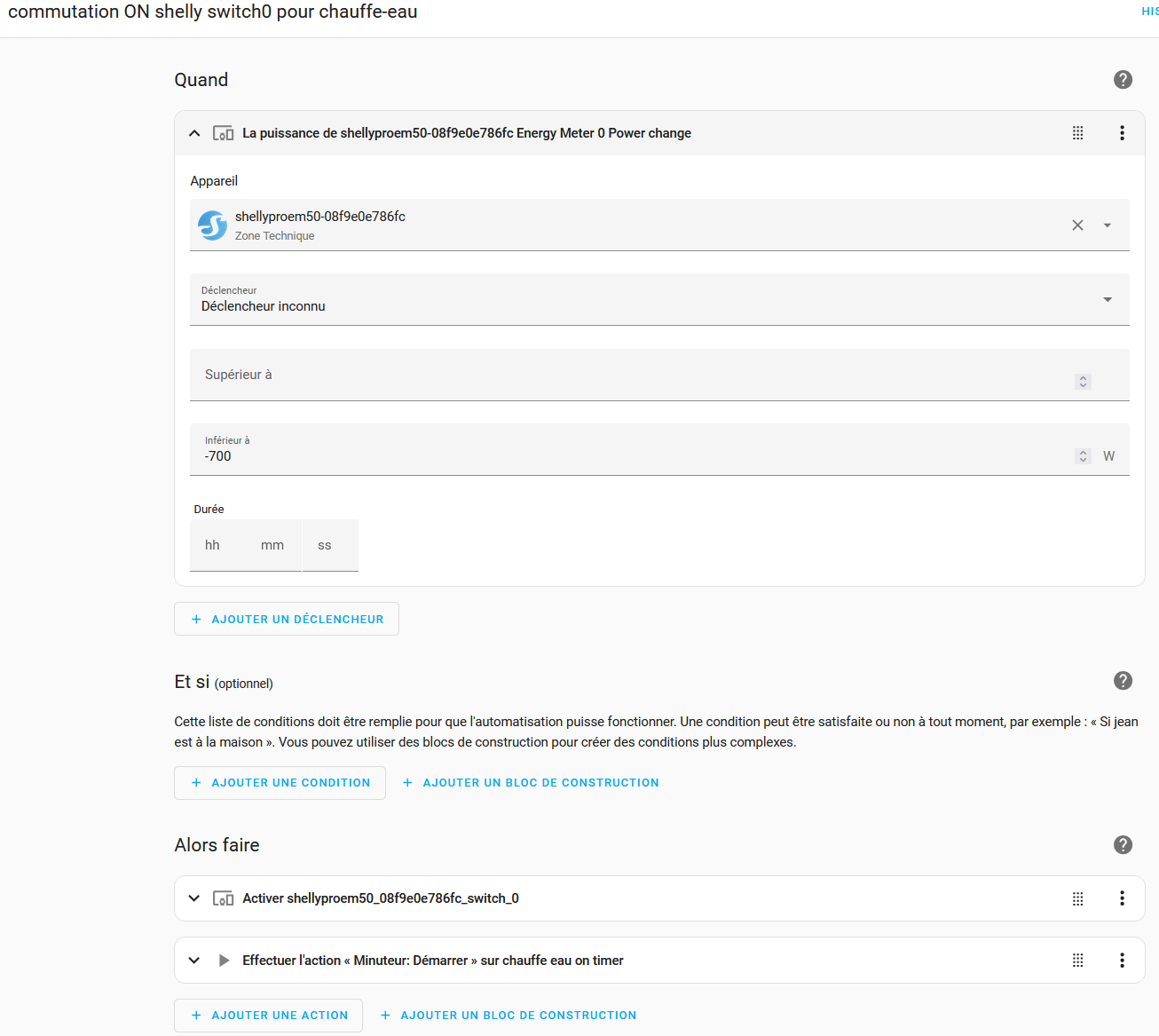1159x1036 pixels.
Task: Add a condition building block
Action: pos(531,783)
